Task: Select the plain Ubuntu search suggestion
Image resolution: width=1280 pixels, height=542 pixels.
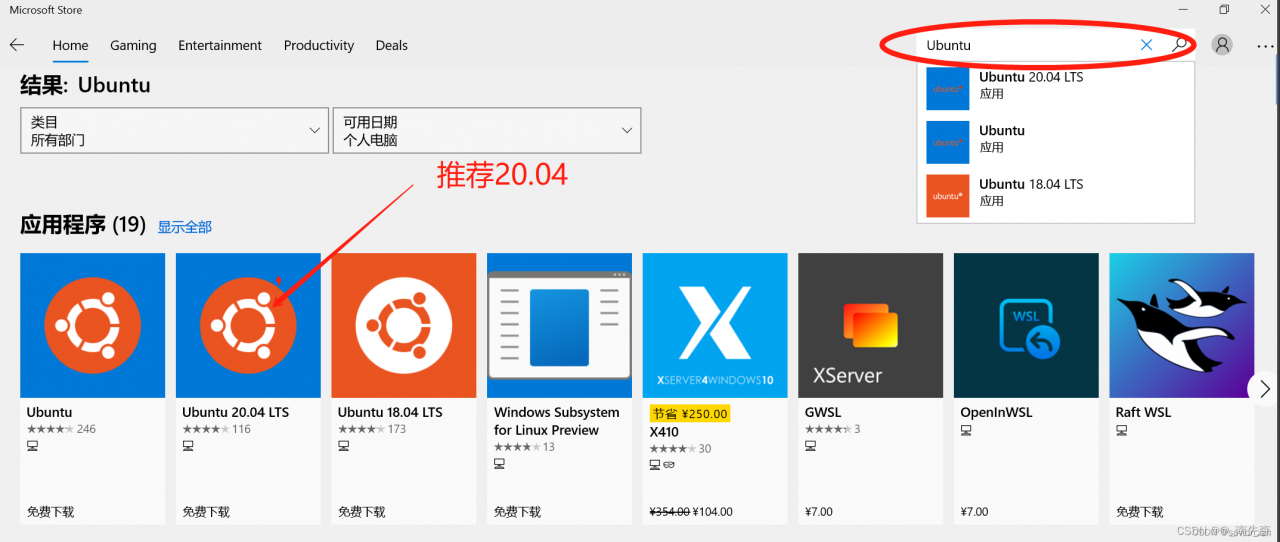Action: [x=1056, y=142]
